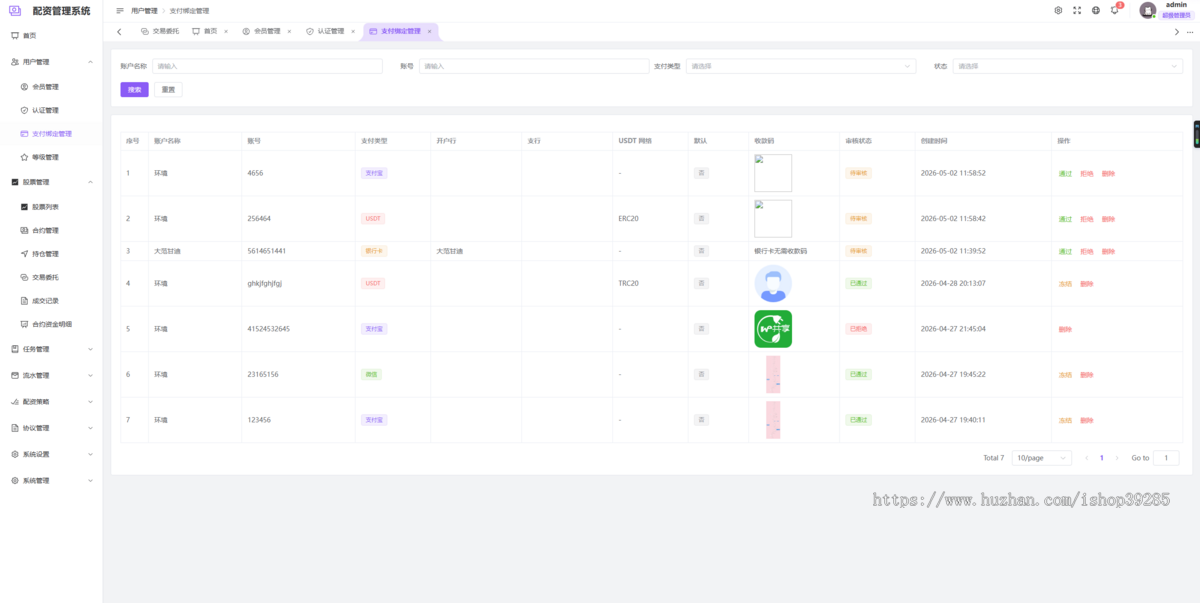Expand the 任务管理 sidebar group
The width and height of the screenshot is (1200, 603).
[x=51, y=349]
